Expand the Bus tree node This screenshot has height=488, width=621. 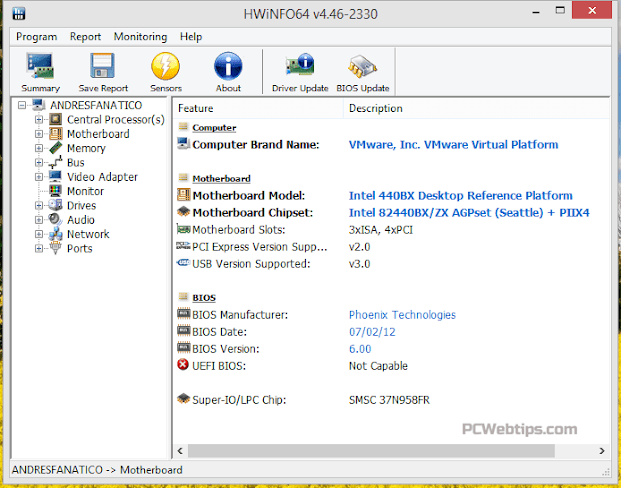(x=39, y=162)
